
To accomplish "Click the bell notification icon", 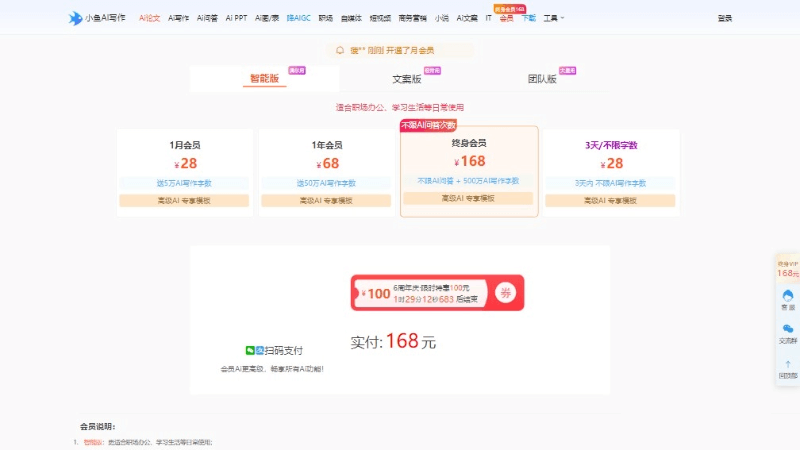I will 340,49.
